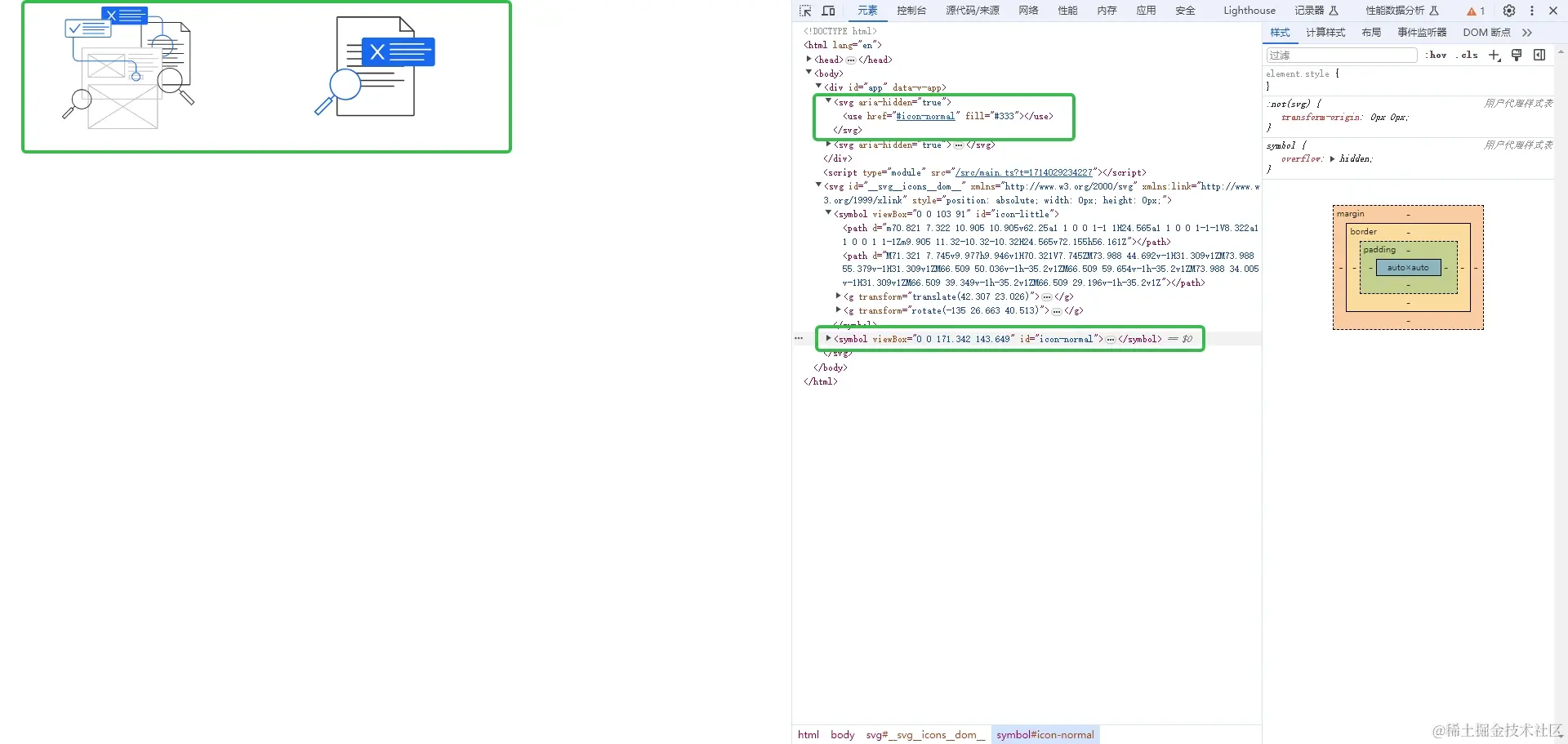The width and height of the screenshot is (1568, 744).
Task: Open the 记录器 tab
Action: click(1316, 11)
